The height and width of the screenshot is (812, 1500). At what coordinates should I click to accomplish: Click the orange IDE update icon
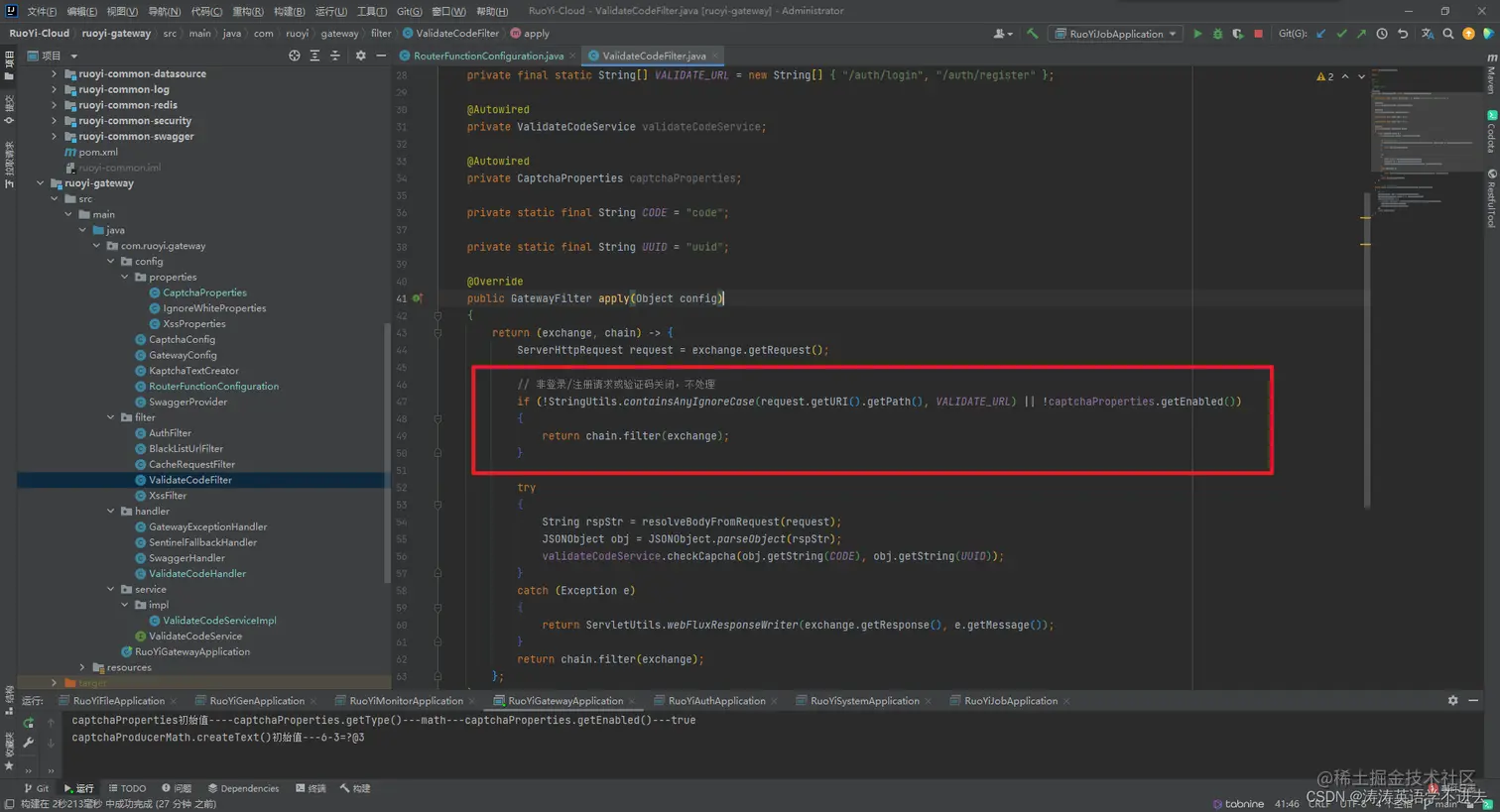click(x=1468, y=34)
